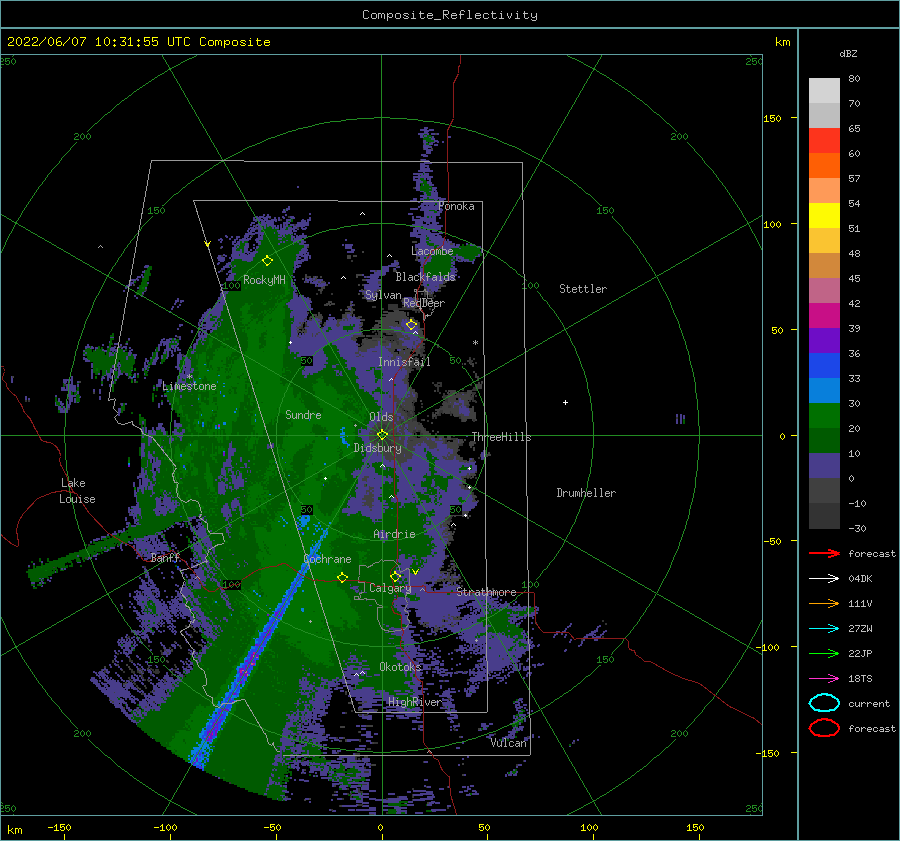Click the Didsbury city label

point(377,448)
